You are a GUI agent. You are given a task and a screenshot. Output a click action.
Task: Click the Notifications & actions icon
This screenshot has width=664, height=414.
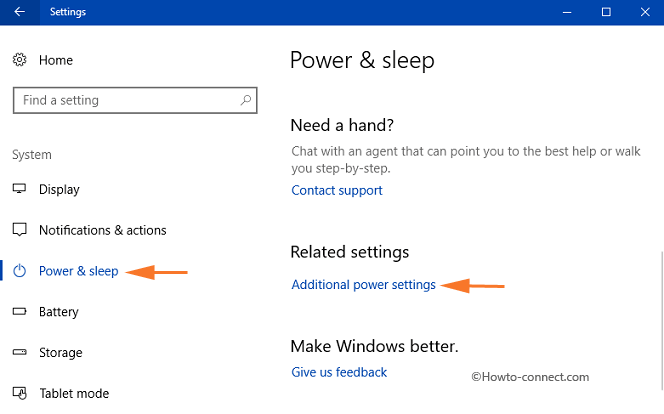(x=20, y=230)
